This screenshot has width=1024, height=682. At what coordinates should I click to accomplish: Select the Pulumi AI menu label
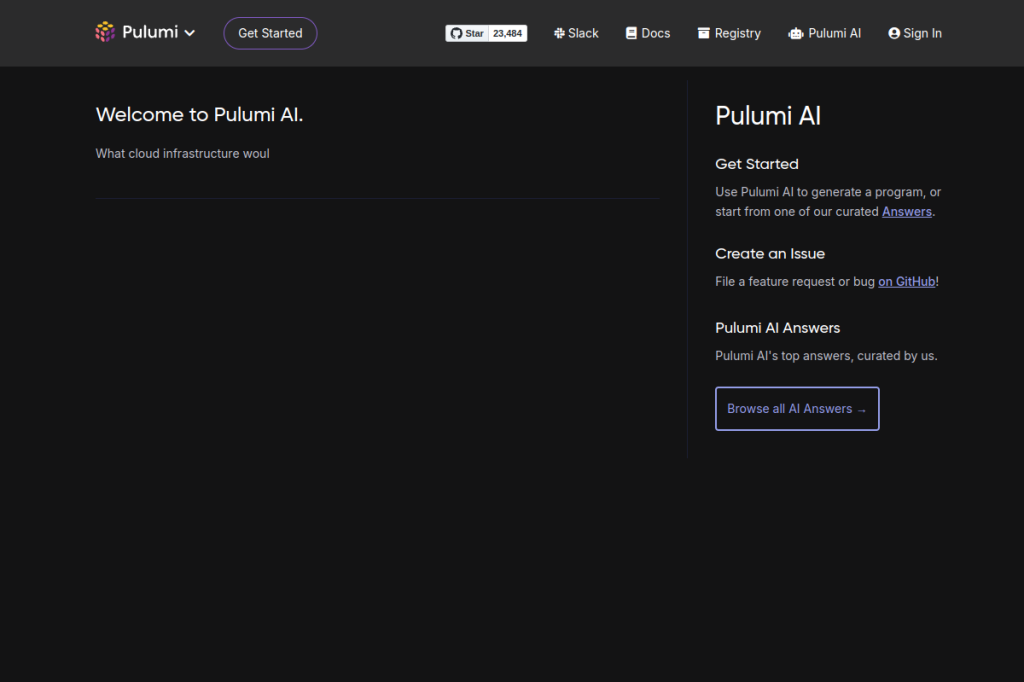[835, 33]
